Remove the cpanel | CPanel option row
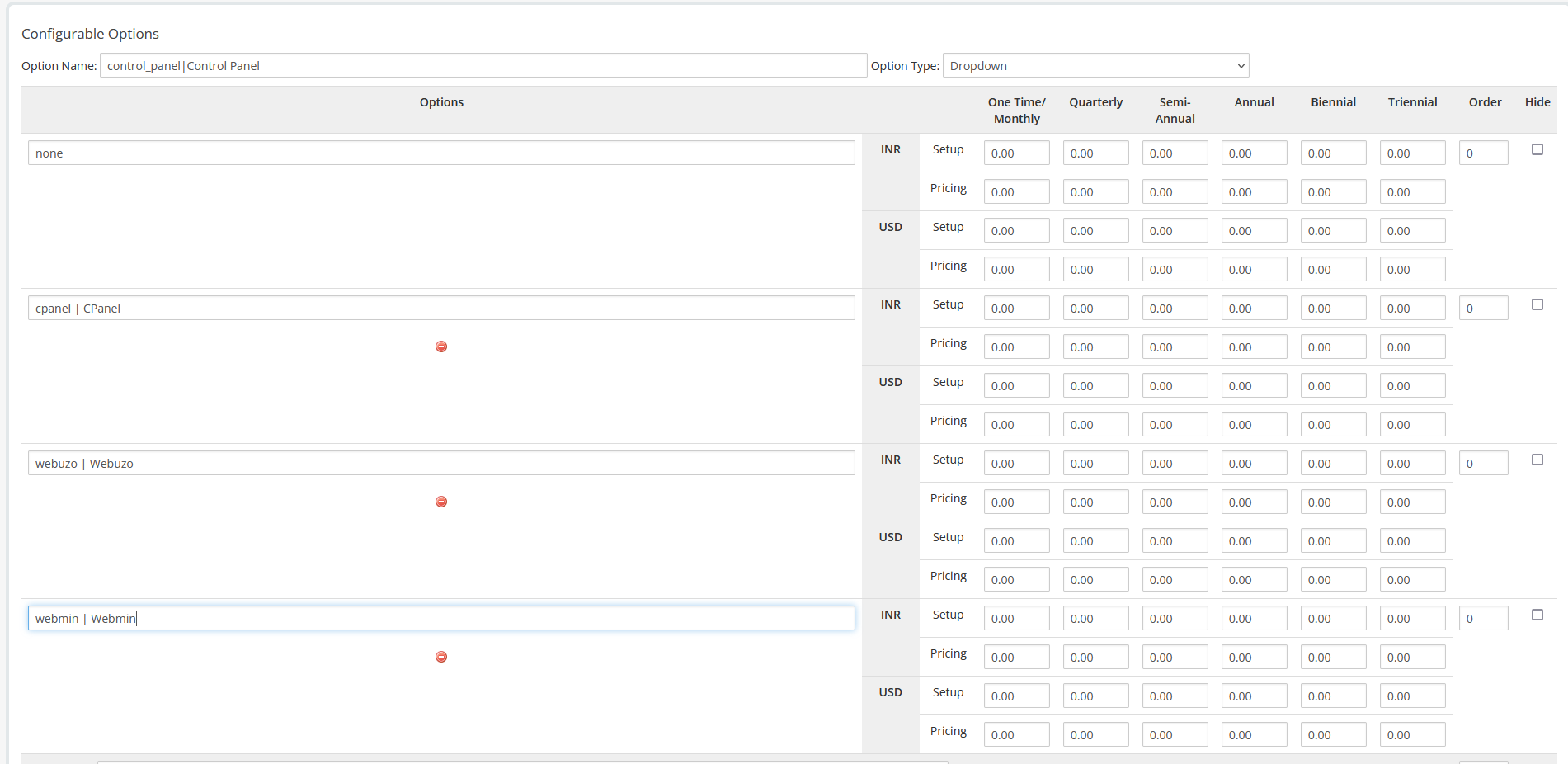1568x764 pixels. pos(441,347)
